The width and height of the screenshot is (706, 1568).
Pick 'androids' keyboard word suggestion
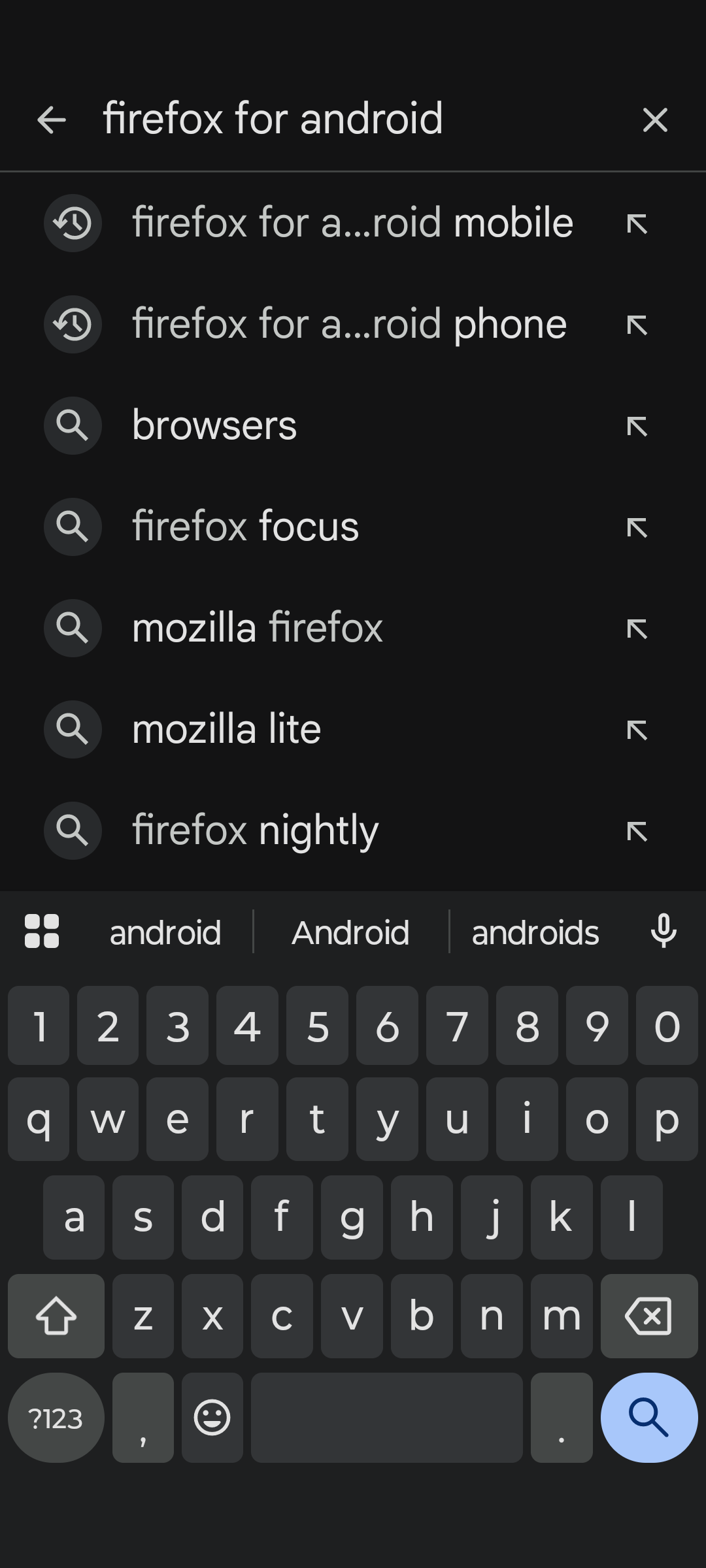click(x=535, y=932)
